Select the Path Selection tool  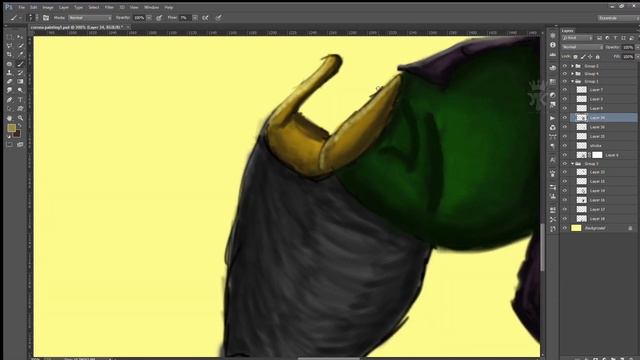[9, 109]
